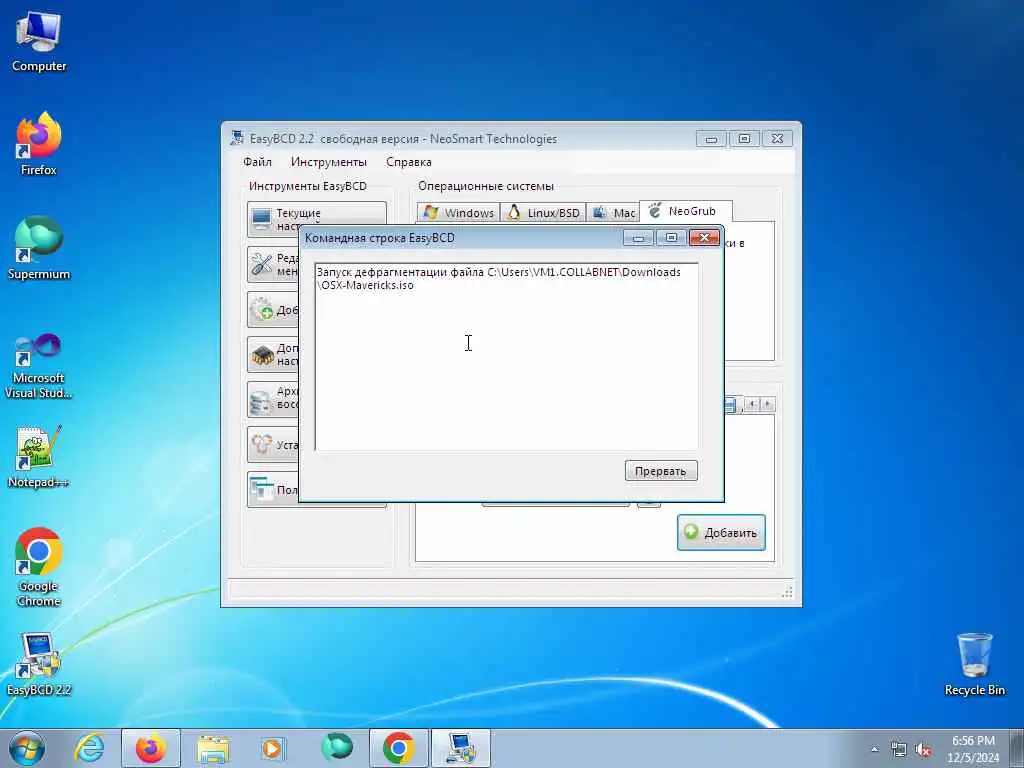1024x768 pixels.
Task: Open the File Explorer taskbar icon
Action: pyautogui.click(x=213, y=748)
